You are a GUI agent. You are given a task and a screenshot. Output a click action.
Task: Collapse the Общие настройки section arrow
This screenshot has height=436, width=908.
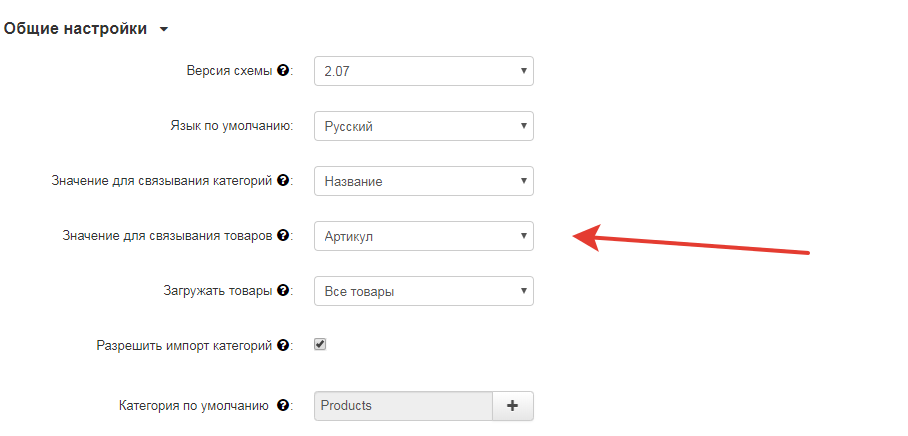[164, 29]
